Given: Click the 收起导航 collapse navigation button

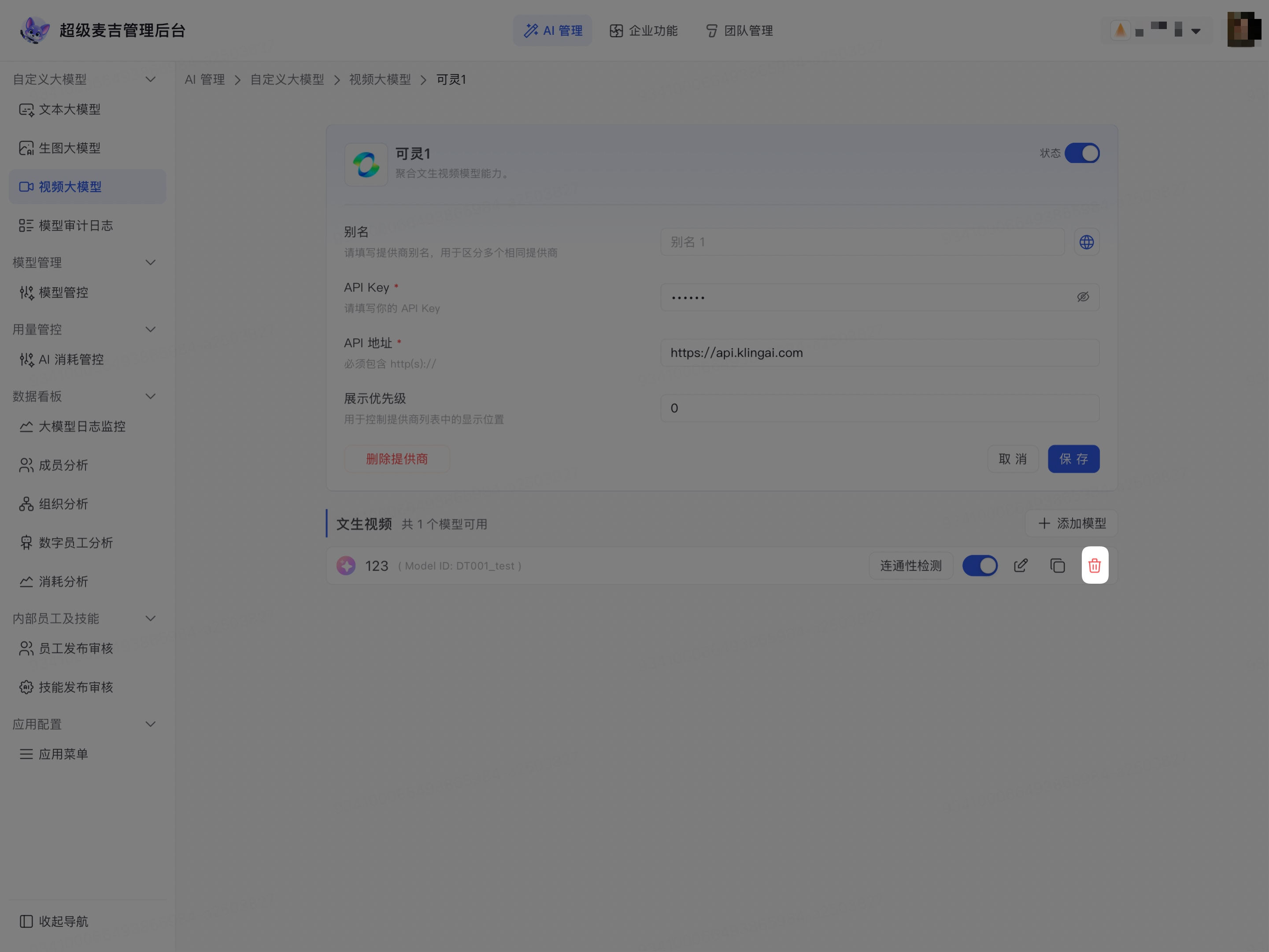Looking at the screenshot, I should 54,922.
